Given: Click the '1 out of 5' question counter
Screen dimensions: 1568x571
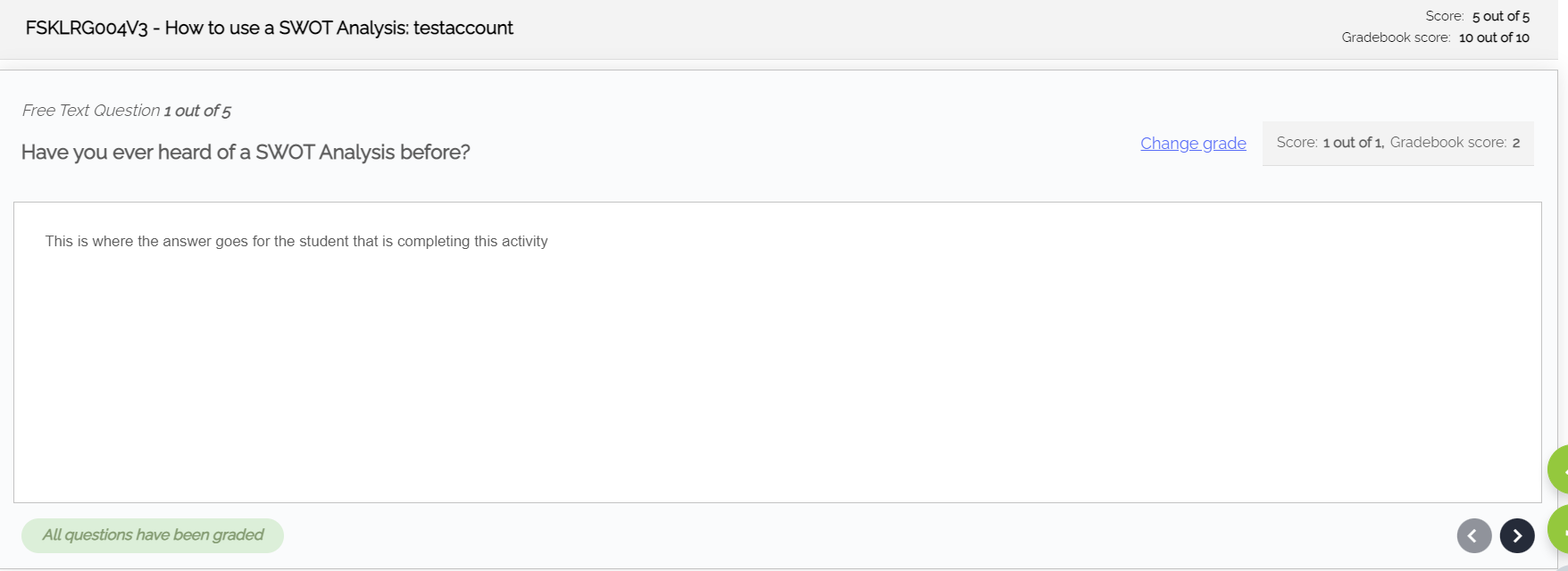Looking at the screenshot, I should pyautogui.click(x=197, y=111).
